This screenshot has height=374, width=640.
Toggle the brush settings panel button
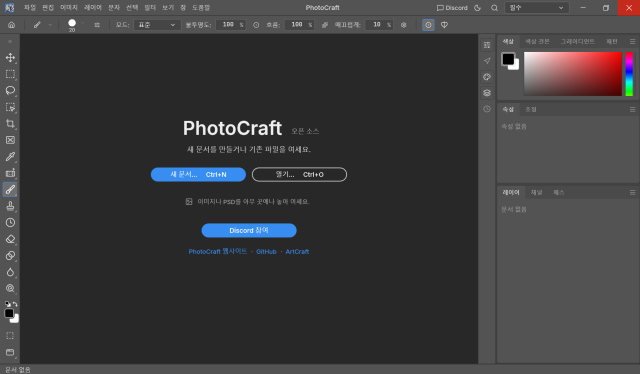(97, 25)
